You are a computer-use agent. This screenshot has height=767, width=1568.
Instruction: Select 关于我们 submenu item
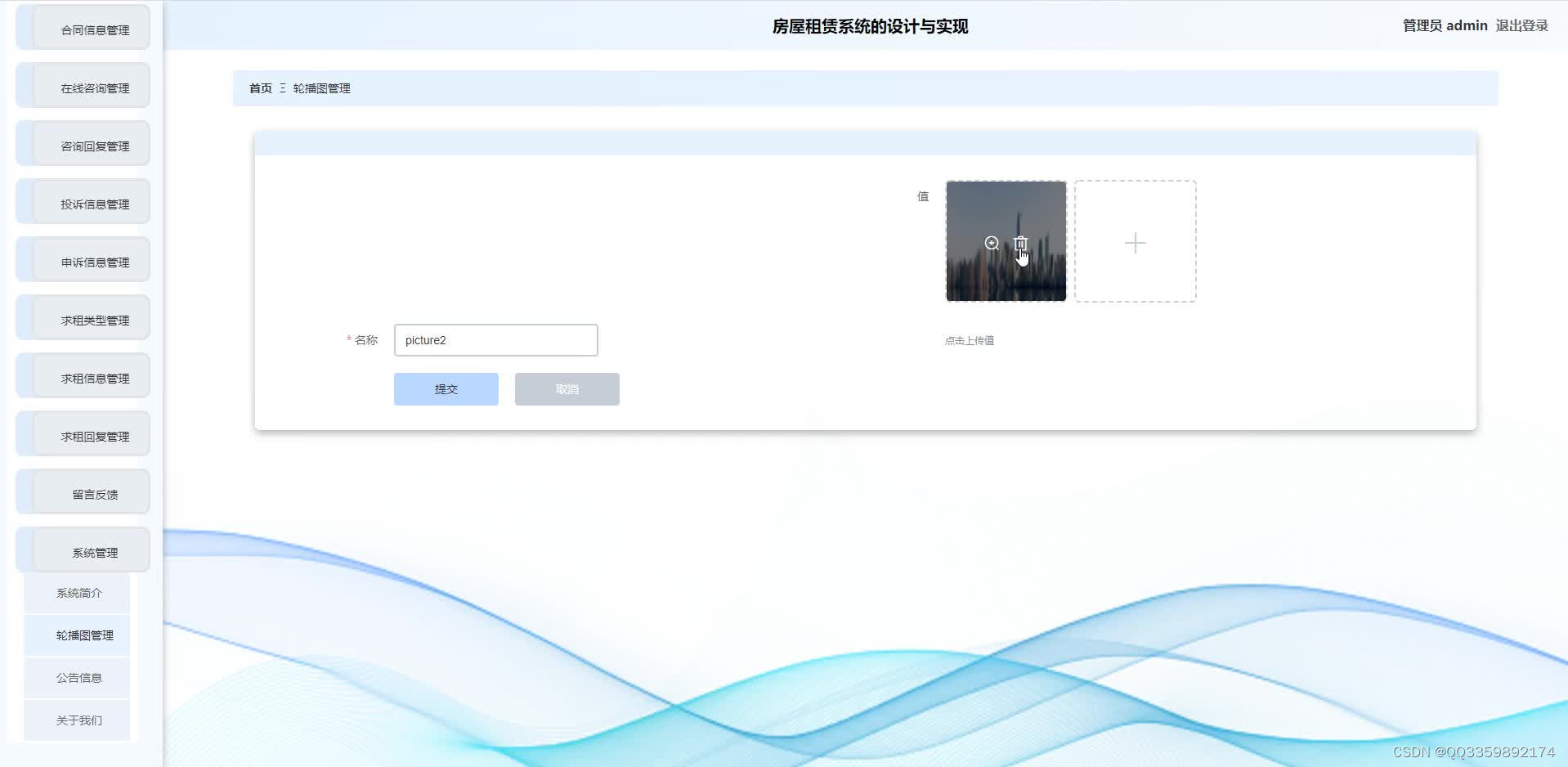(77, 720)
